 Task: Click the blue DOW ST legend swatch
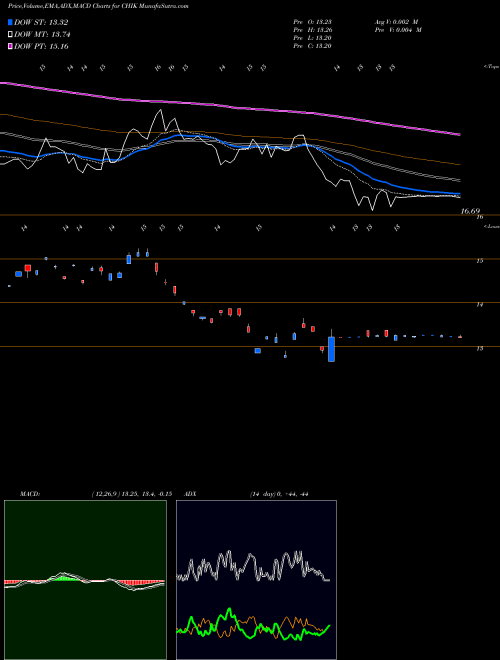[x=10, y=22]
